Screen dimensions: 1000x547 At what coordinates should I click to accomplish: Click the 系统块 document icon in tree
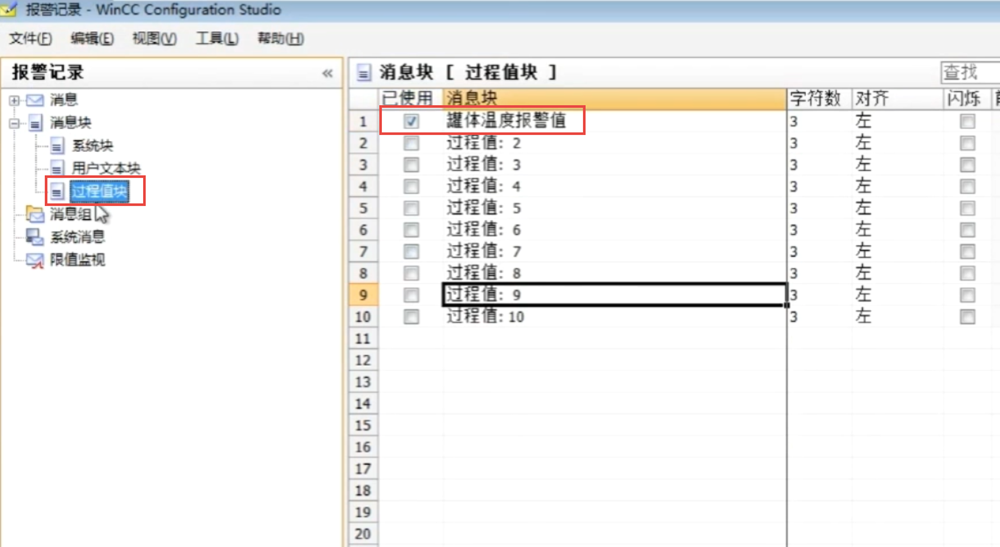[57, 146]
